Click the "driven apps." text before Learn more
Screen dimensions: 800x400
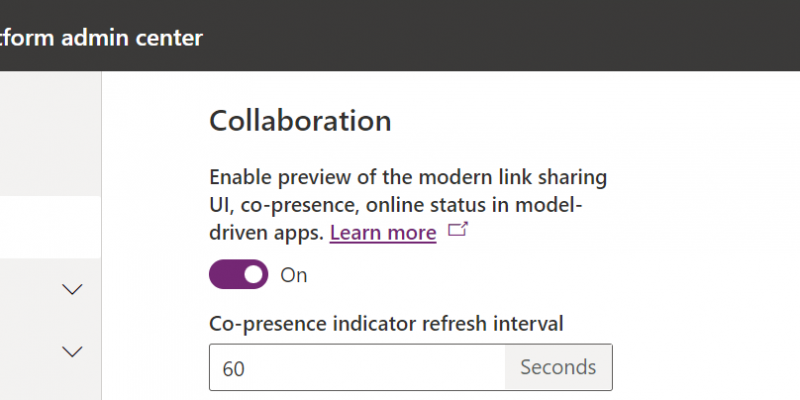coord(267,233)
